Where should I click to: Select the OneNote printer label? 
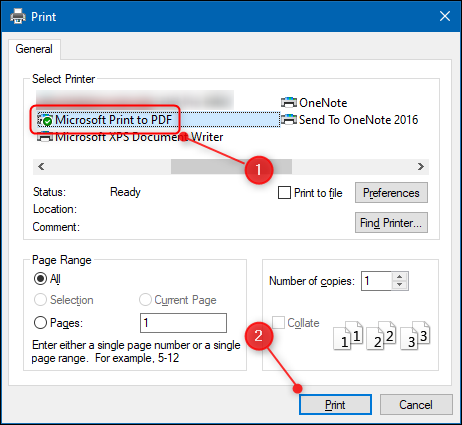pos(323,103)
